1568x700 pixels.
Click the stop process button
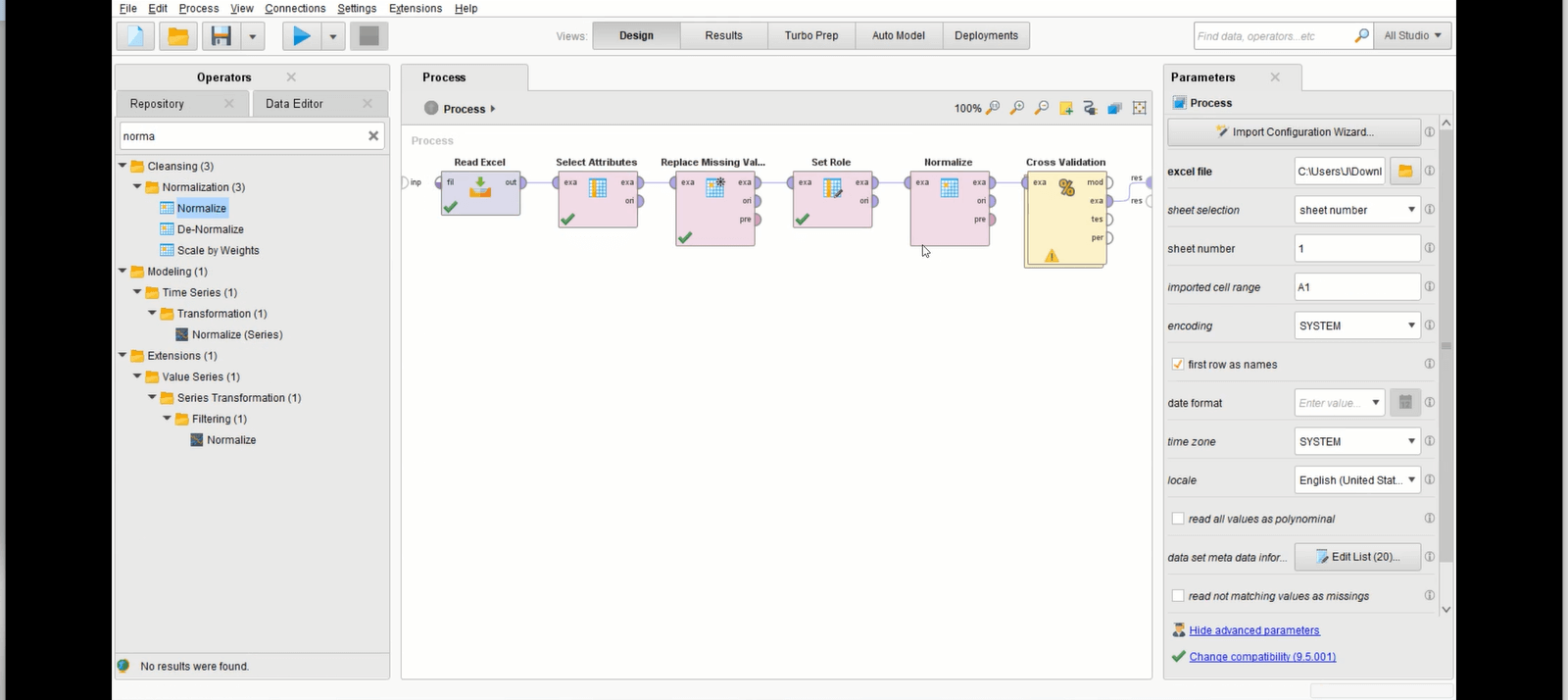(368, 36)
